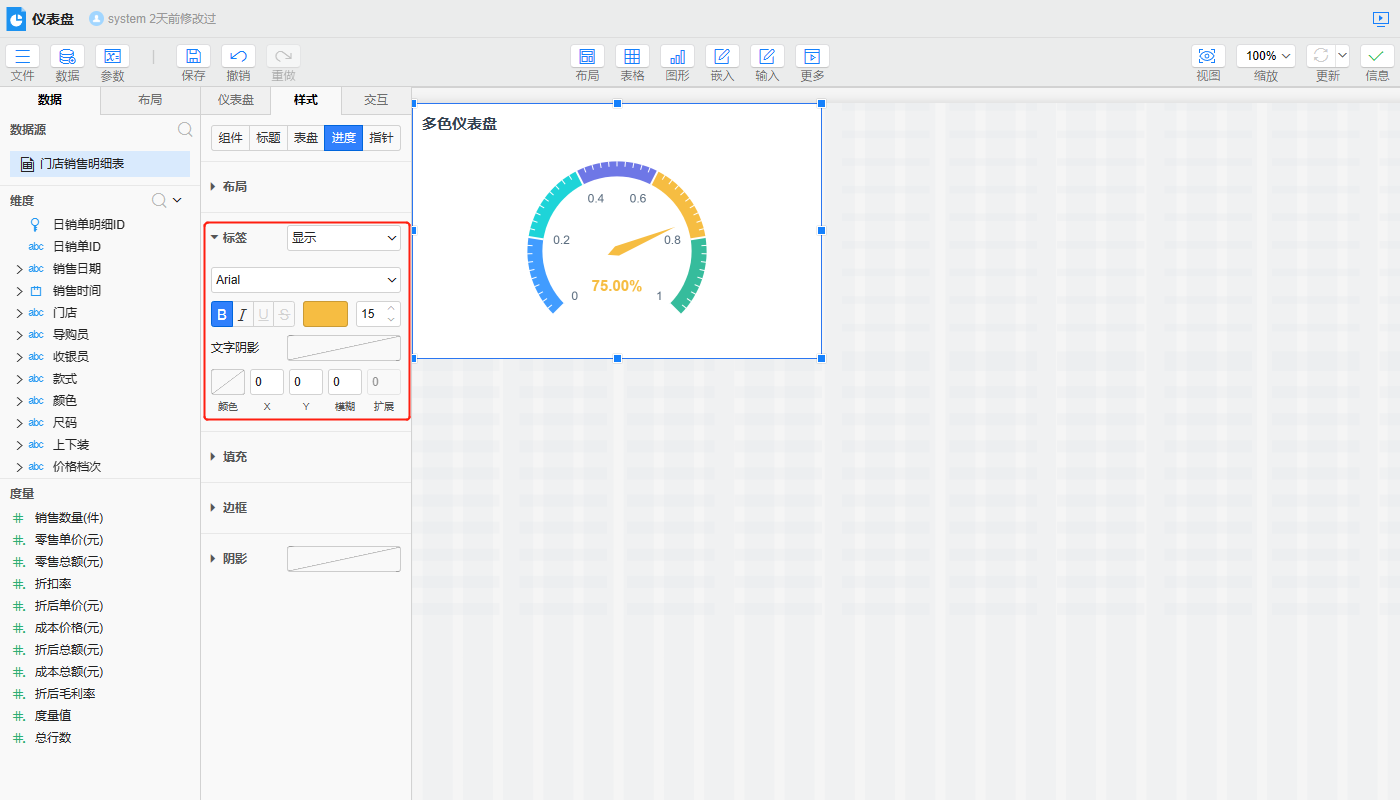This screenshot has height=800, width=1400.
Task: Switch to the 交互 (interaction) tab
Action: coord(376,100)
